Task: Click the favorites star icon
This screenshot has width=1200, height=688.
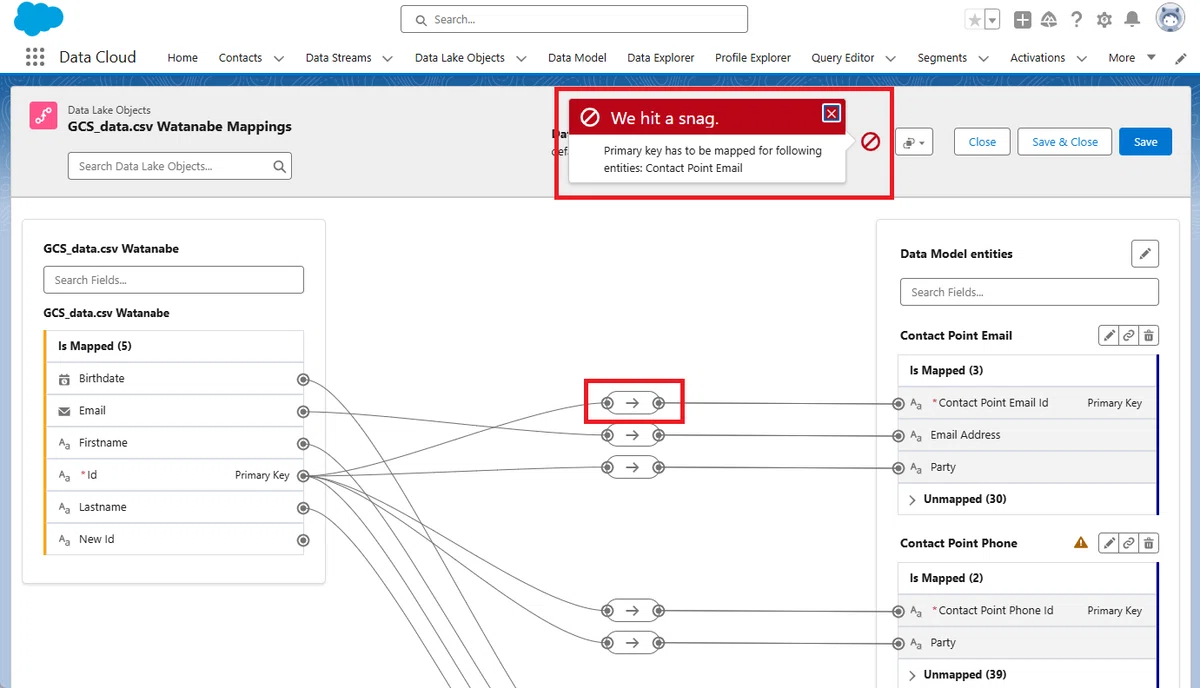Action: coord(974,20)
